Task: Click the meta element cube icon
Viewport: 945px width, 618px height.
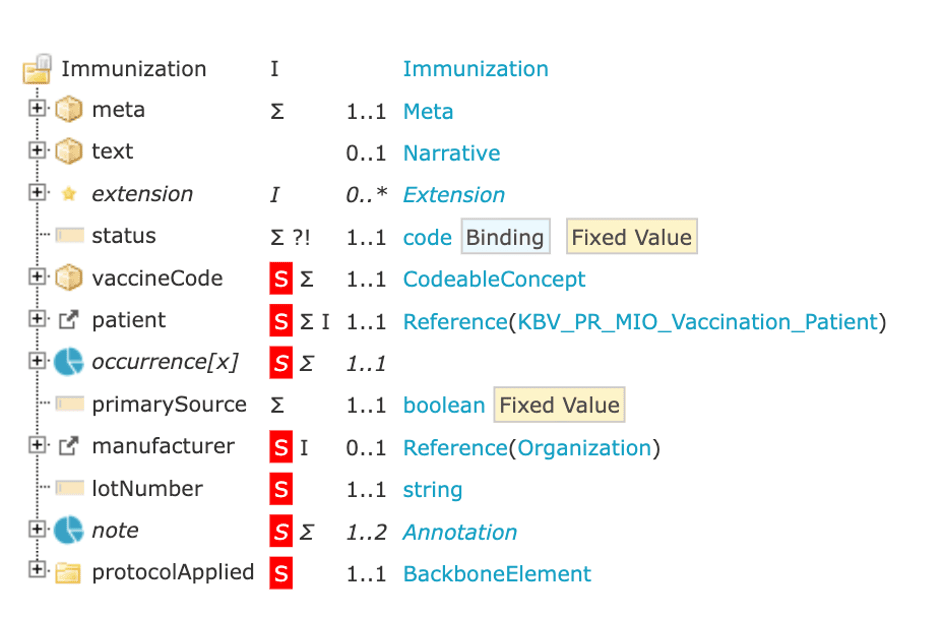Action: (69, 110)
